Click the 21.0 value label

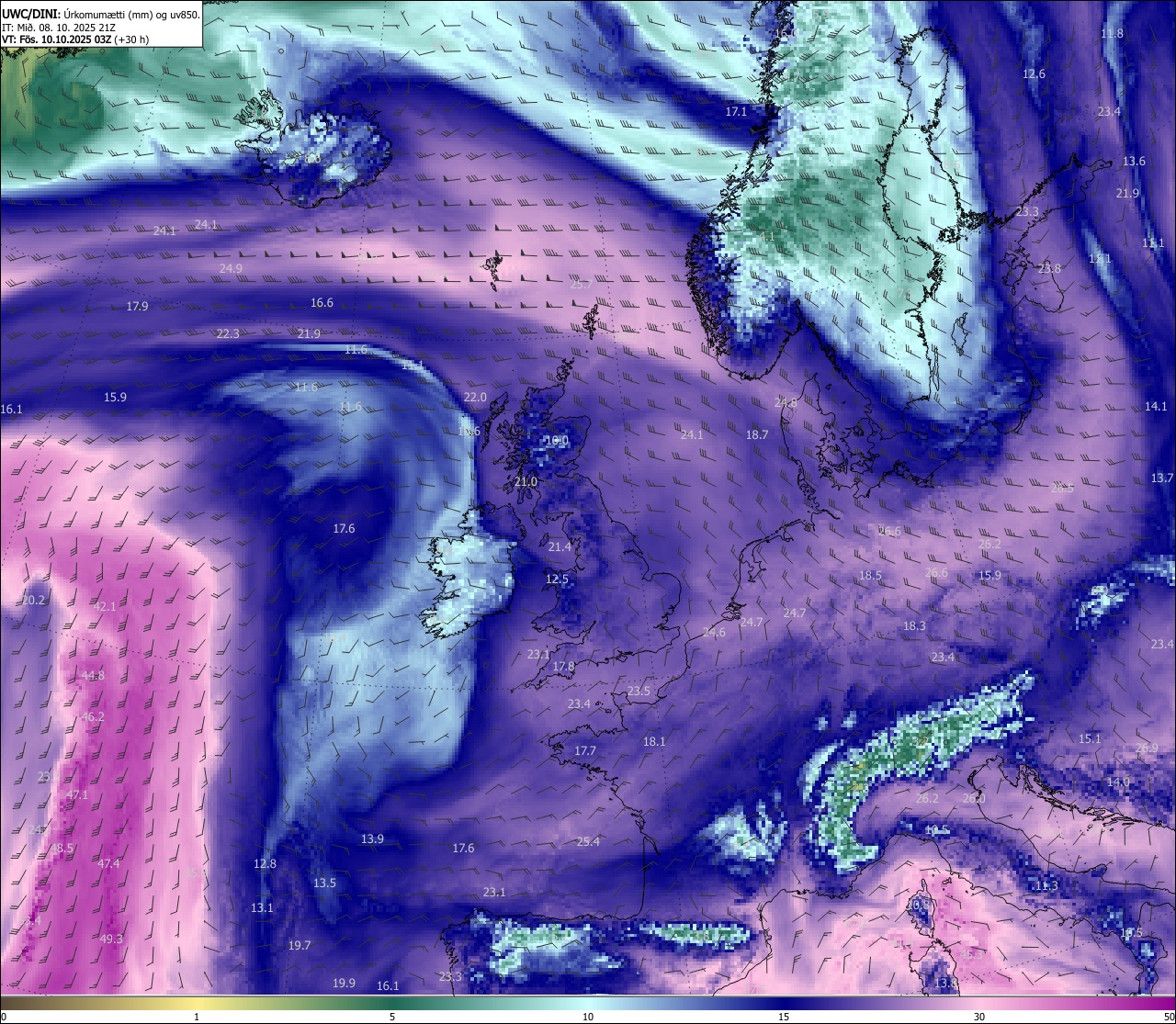point(526,482)
